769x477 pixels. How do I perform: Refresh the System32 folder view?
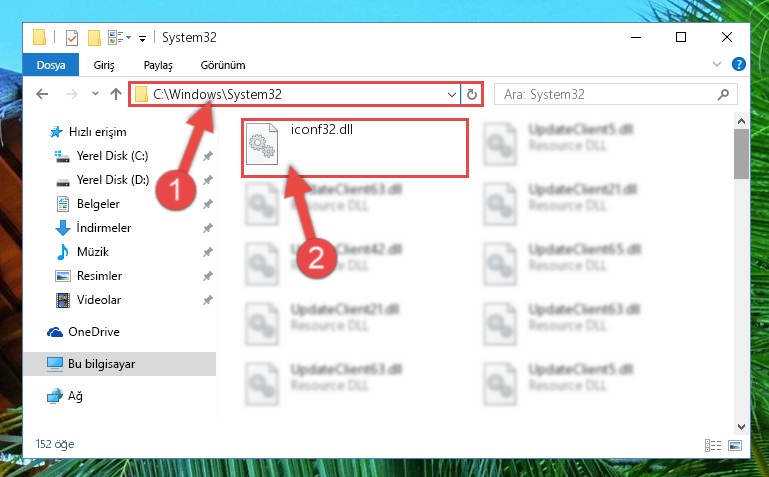[x=471, y=94]
